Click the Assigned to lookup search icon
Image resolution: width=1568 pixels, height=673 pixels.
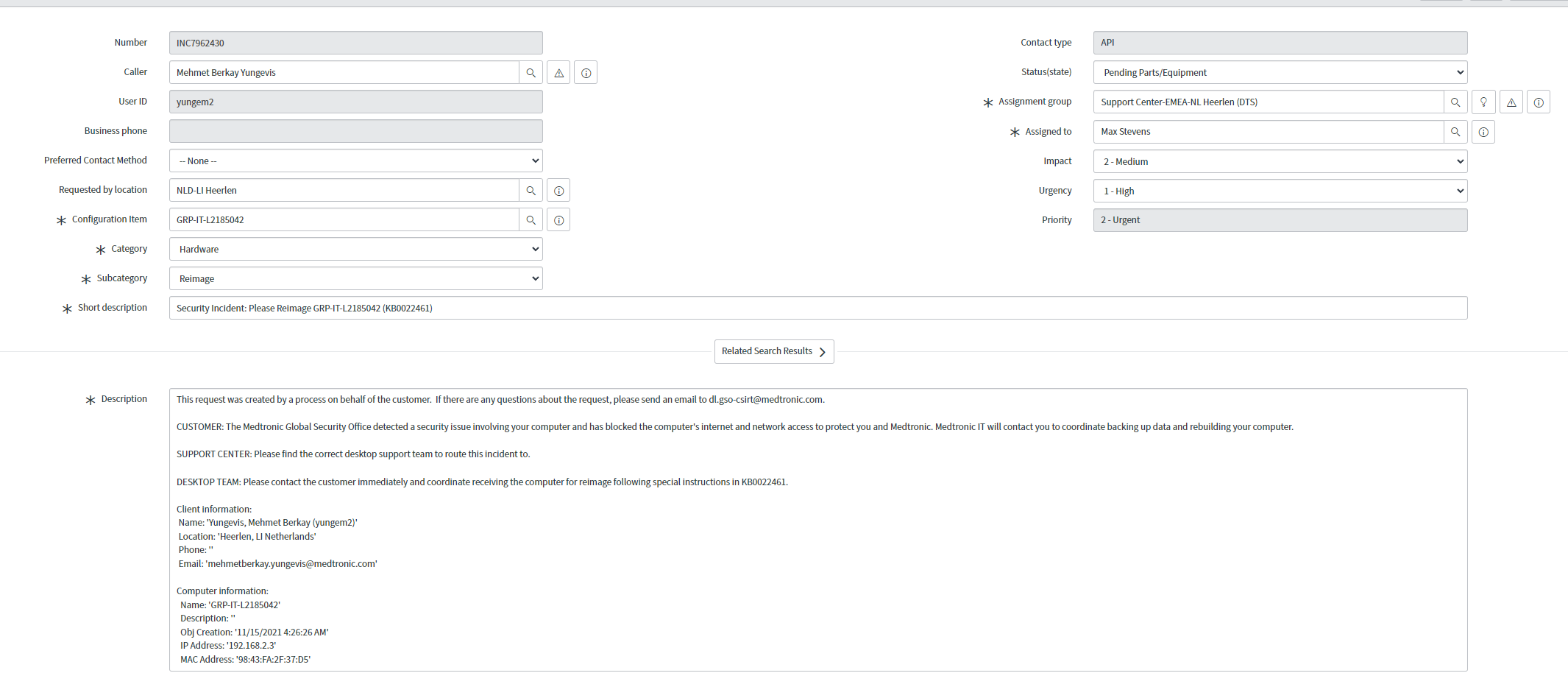1455,132
